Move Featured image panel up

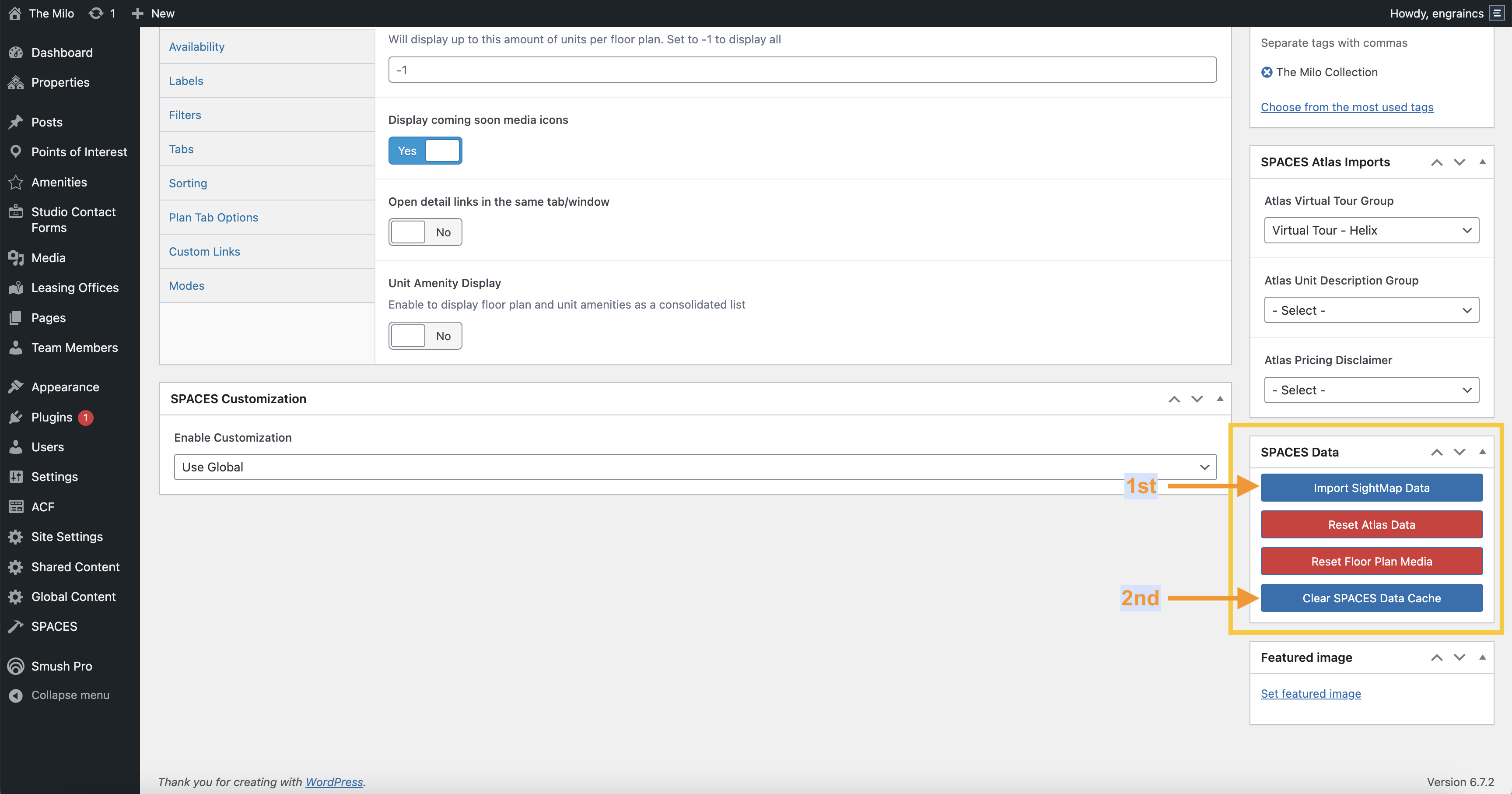[1436, 657]
